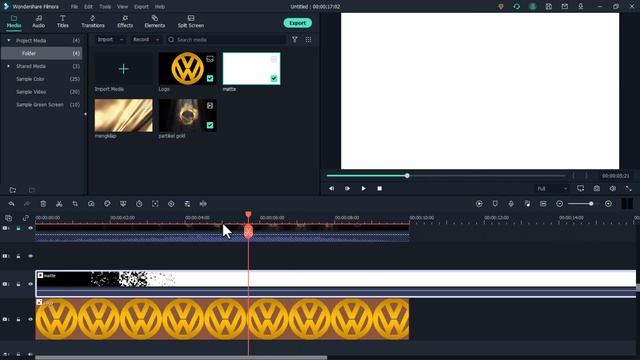This screenshot has width=640, height=360.
Task: Toggle the green lock on top video track
Action: tap(18, 228)
